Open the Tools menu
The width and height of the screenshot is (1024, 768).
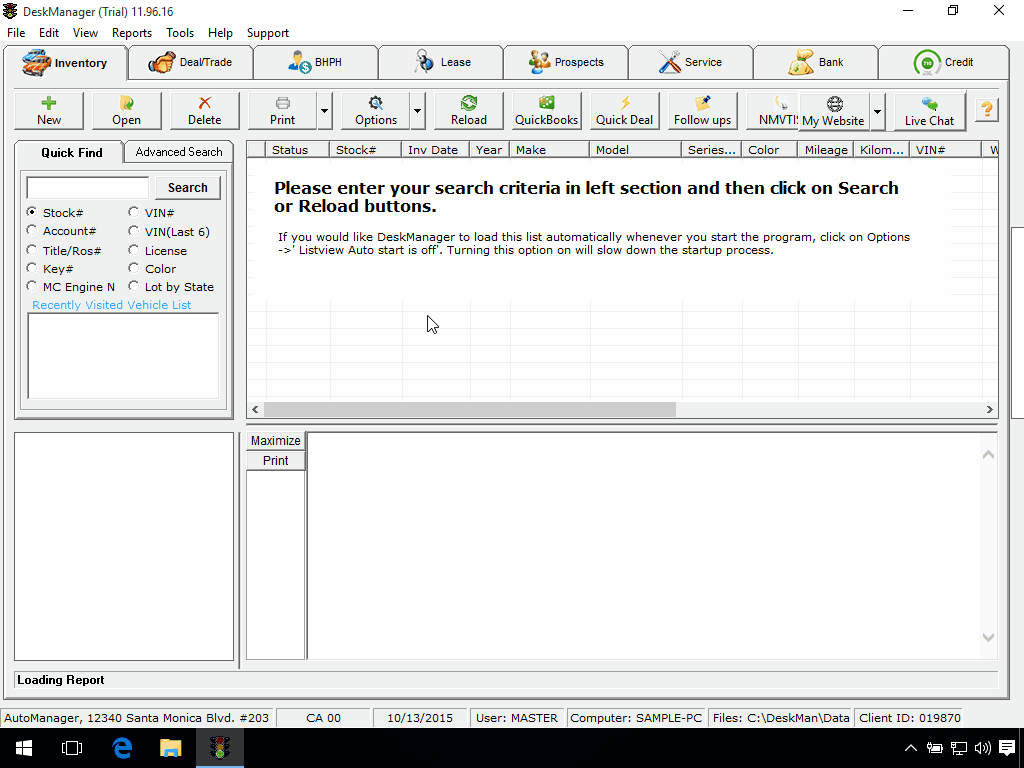(180, 33)
